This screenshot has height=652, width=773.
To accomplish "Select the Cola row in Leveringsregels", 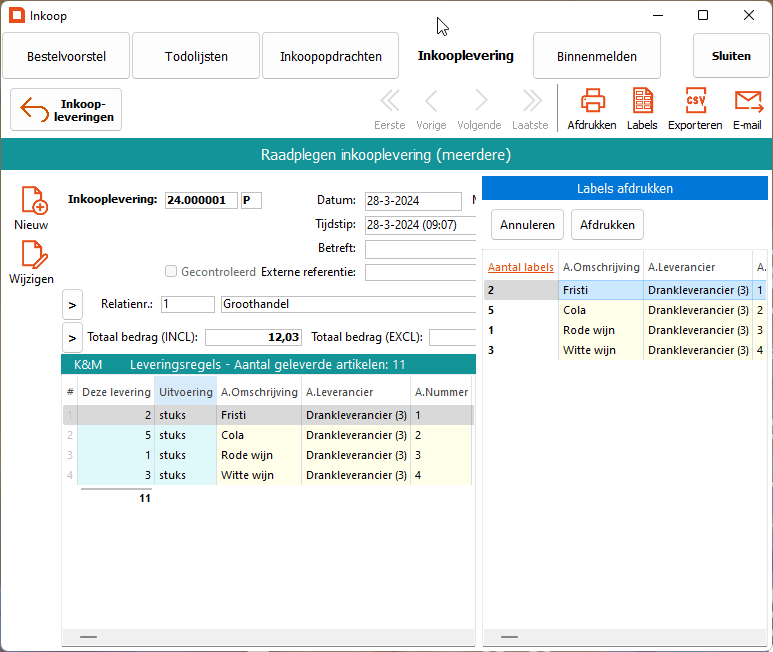I will pyautogui.click(x=268, y=435).
